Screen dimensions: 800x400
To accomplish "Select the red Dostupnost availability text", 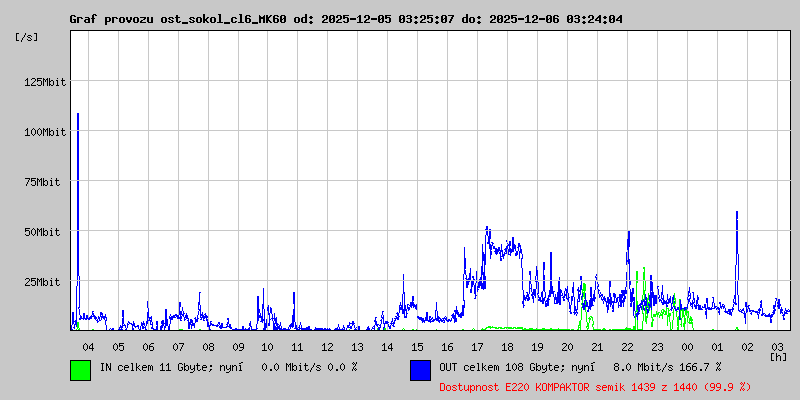I will tap(594, 386).
